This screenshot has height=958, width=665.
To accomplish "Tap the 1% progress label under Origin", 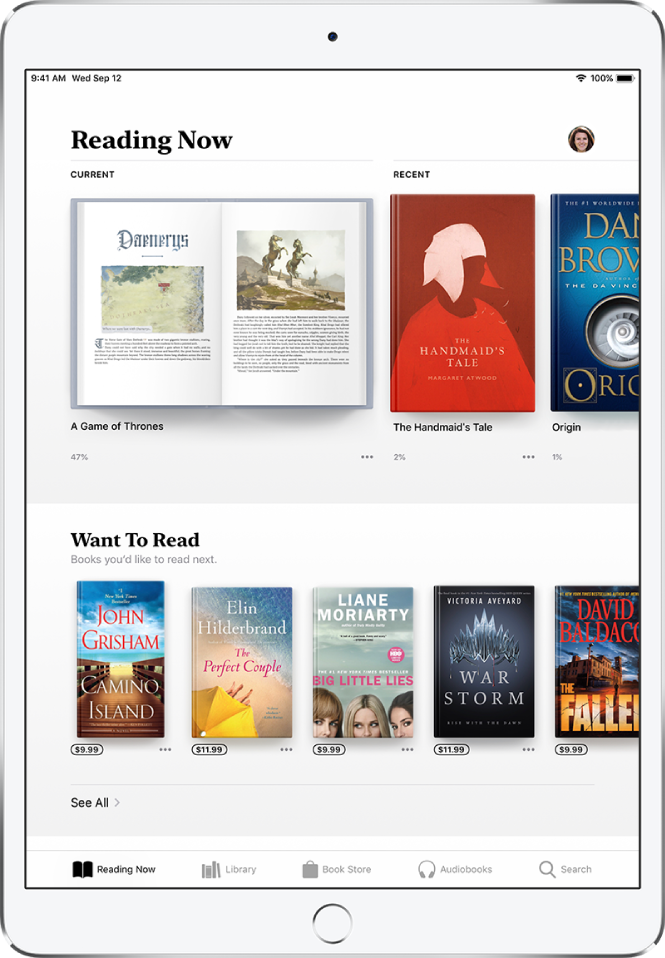I will (x=557, y=457).
